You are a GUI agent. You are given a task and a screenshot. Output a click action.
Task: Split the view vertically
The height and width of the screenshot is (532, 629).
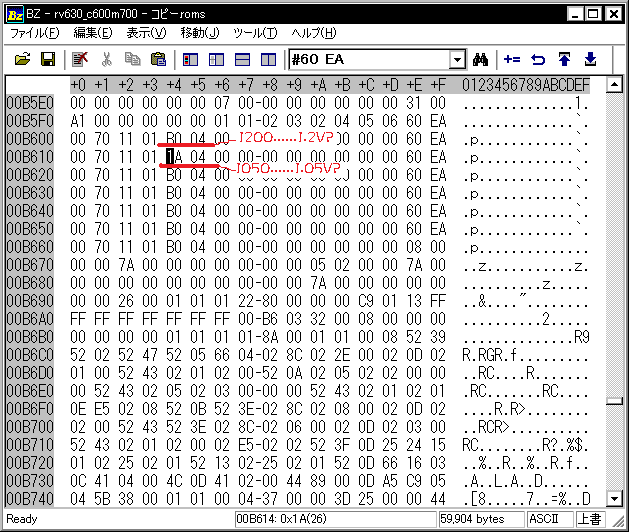(x=268, y=59)
